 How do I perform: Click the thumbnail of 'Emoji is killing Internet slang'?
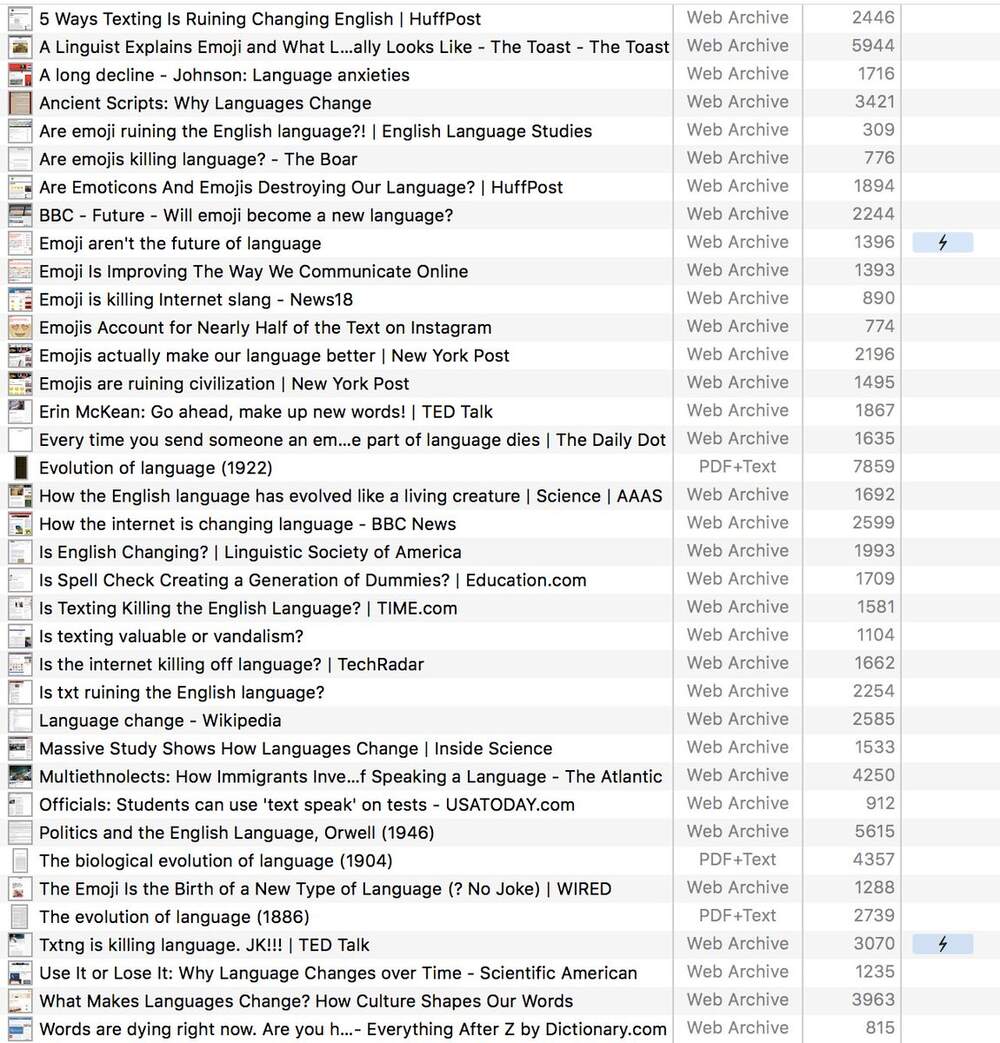tap(20, 299)
